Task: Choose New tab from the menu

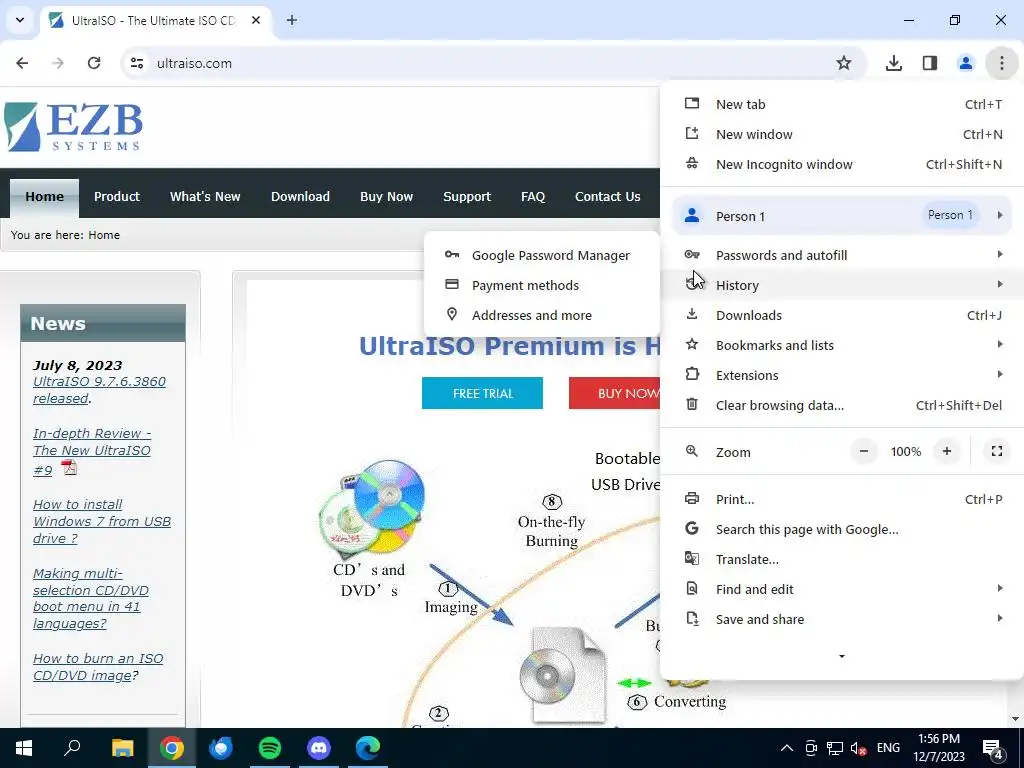Action: (x=842, y=104)
